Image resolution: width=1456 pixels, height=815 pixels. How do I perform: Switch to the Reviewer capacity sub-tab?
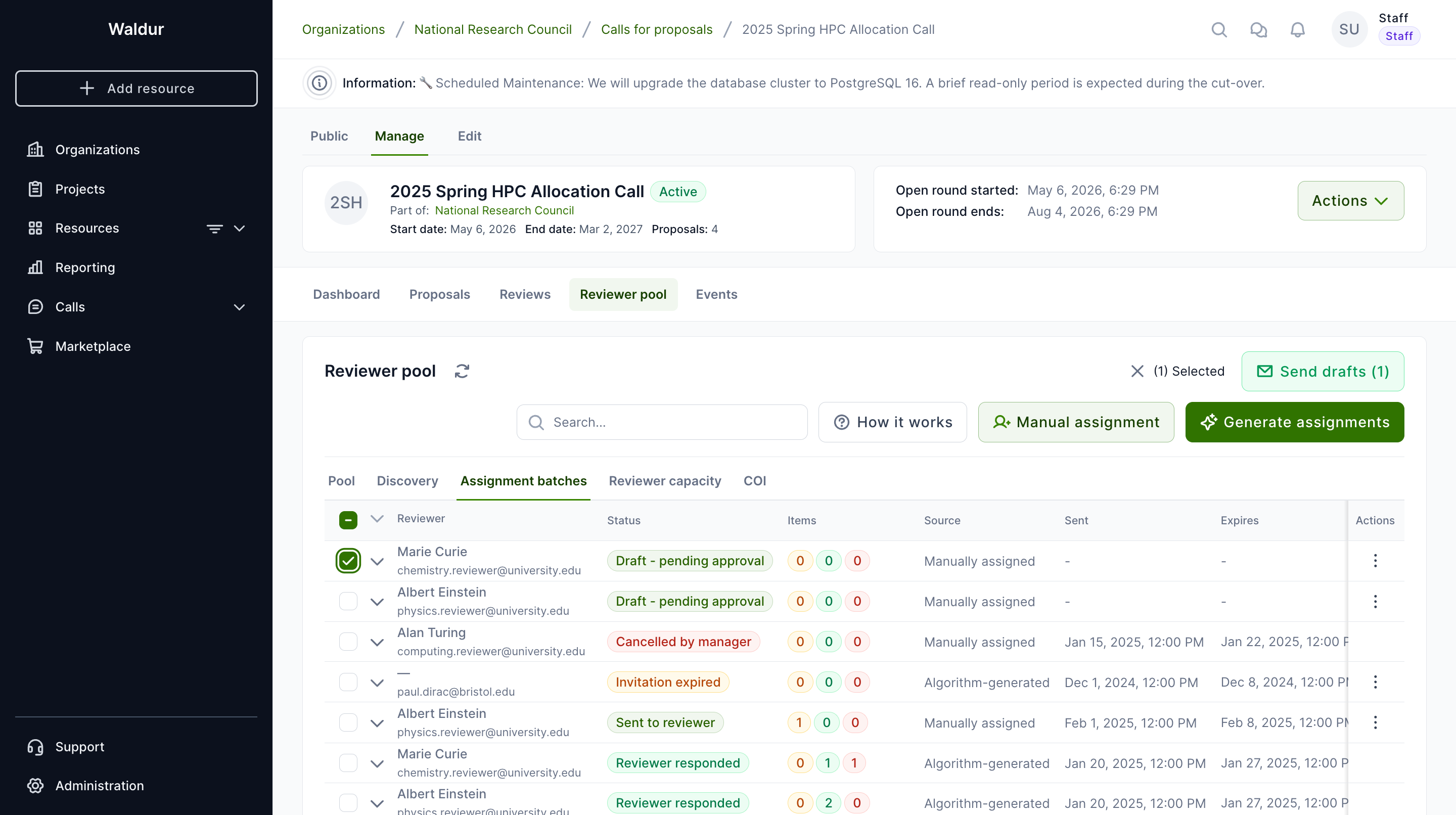point(665,481)
